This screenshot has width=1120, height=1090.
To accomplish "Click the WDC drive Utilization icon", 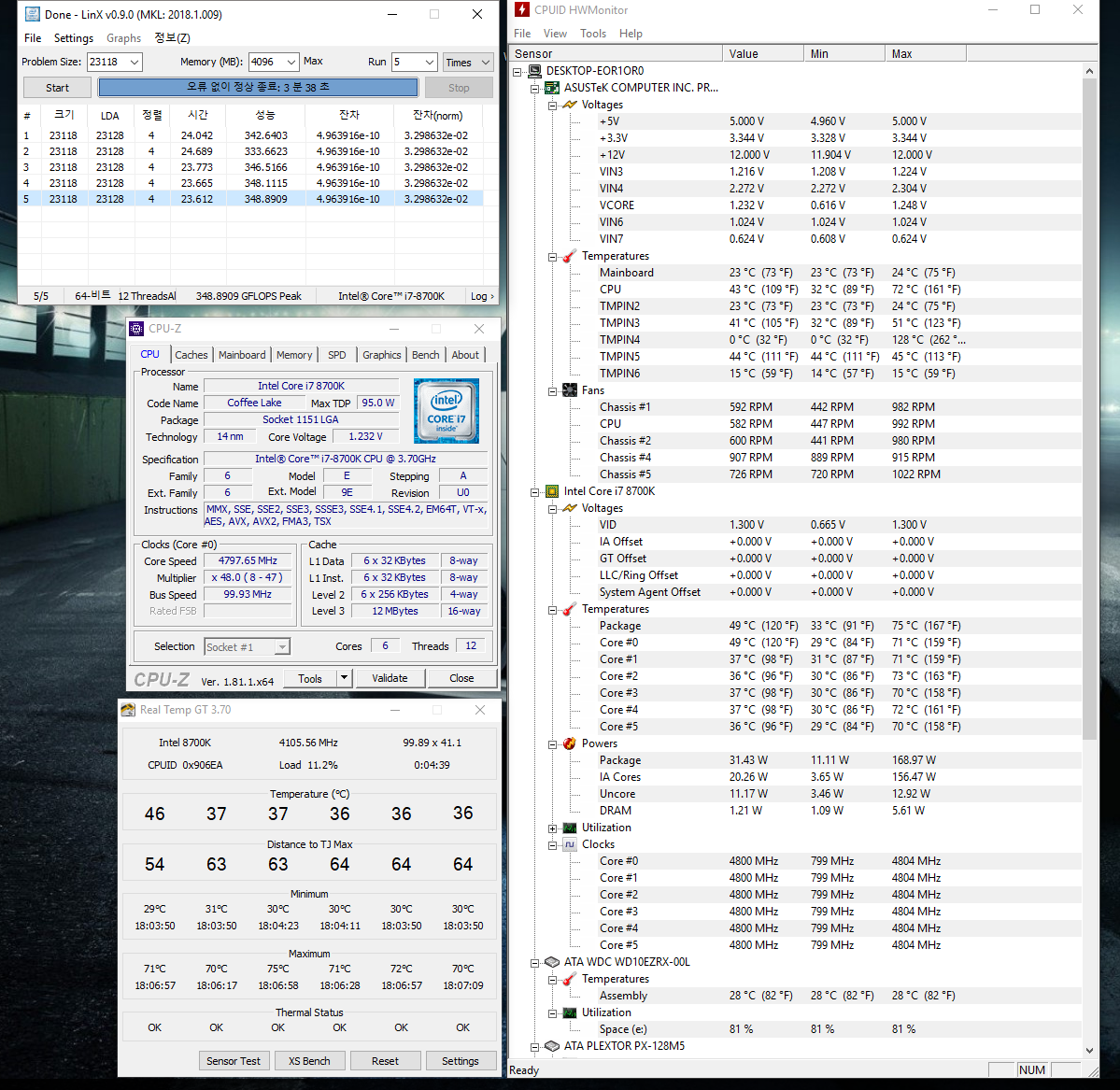I will click(570, 1012).
